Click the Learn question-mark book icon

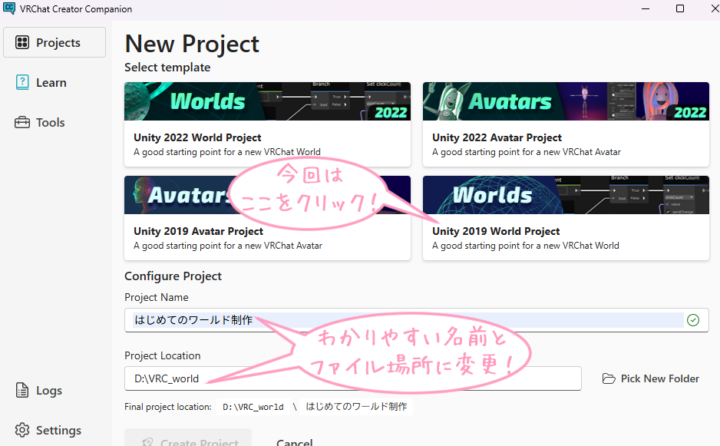pyautogui.click(x=22, y=82)
